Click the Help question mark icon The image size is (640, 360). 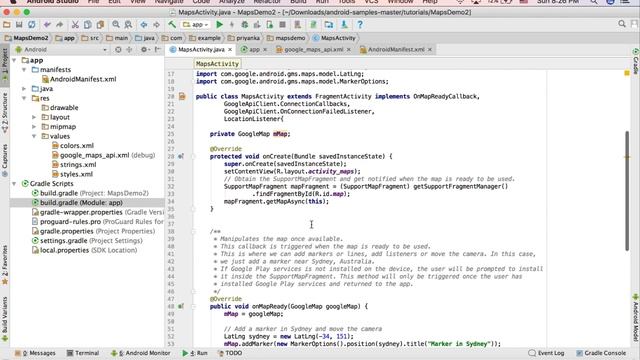click(360, 25)
